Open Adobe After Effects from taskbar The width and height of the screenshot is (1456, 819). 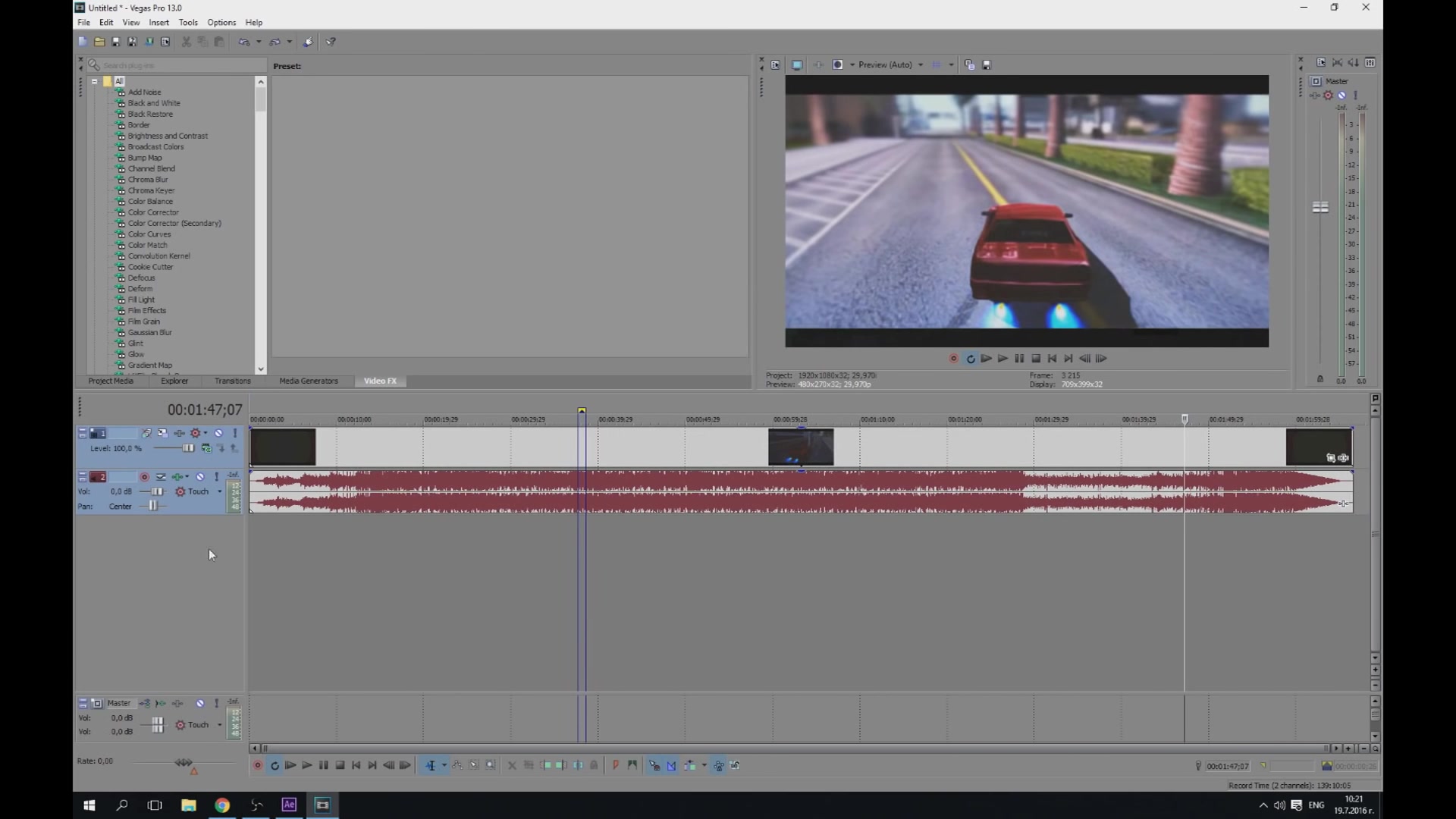[x=289, y=805]
